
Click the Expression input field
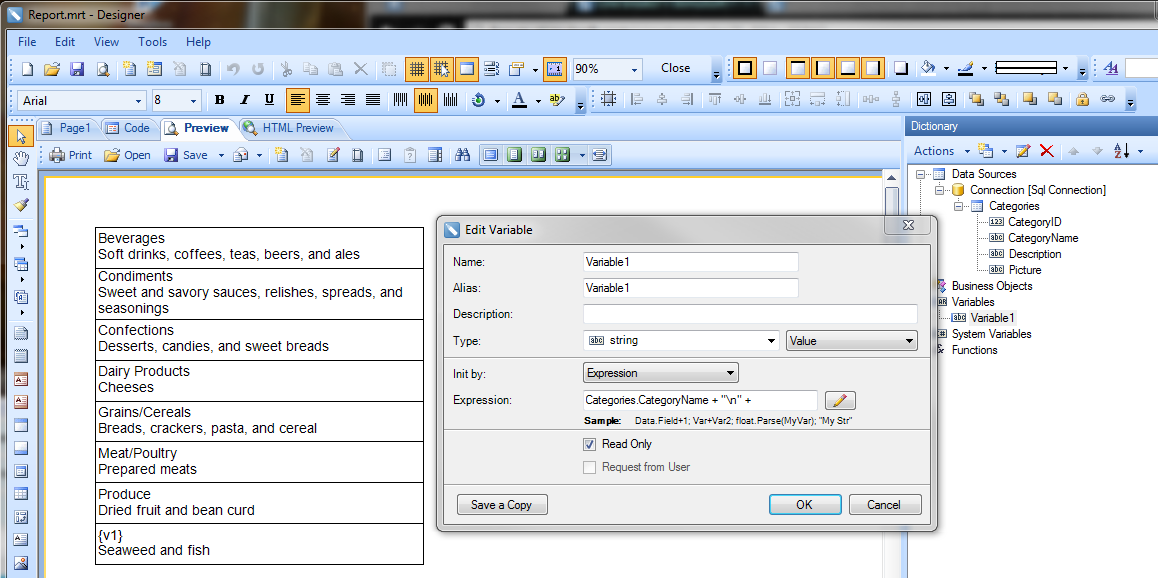pyautogui.click(x=700, y=400)
